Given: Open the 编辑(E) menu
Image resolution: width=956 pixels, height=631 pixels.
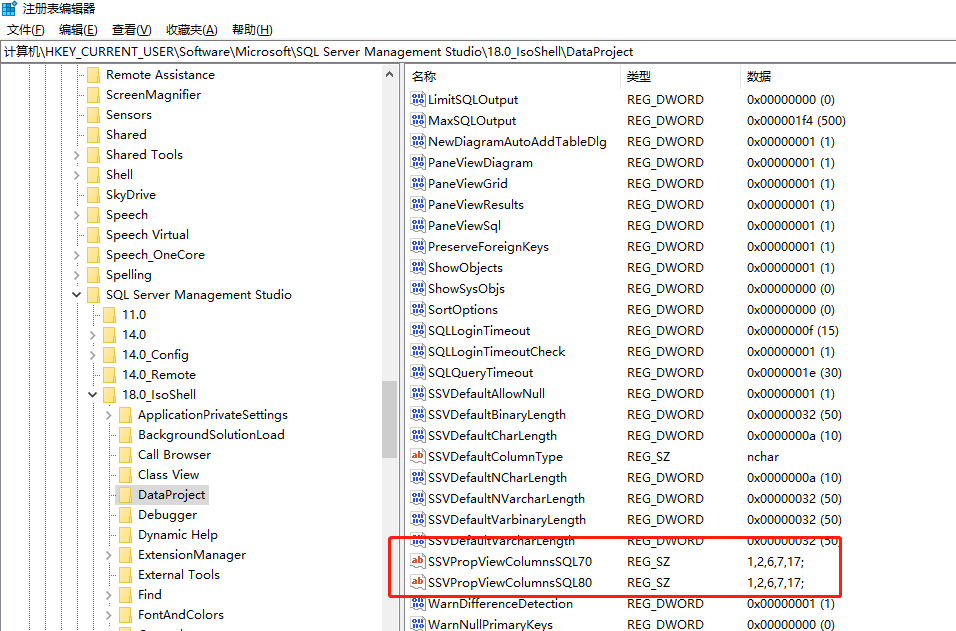Looking at the screenshot, I should click(78, 30).
